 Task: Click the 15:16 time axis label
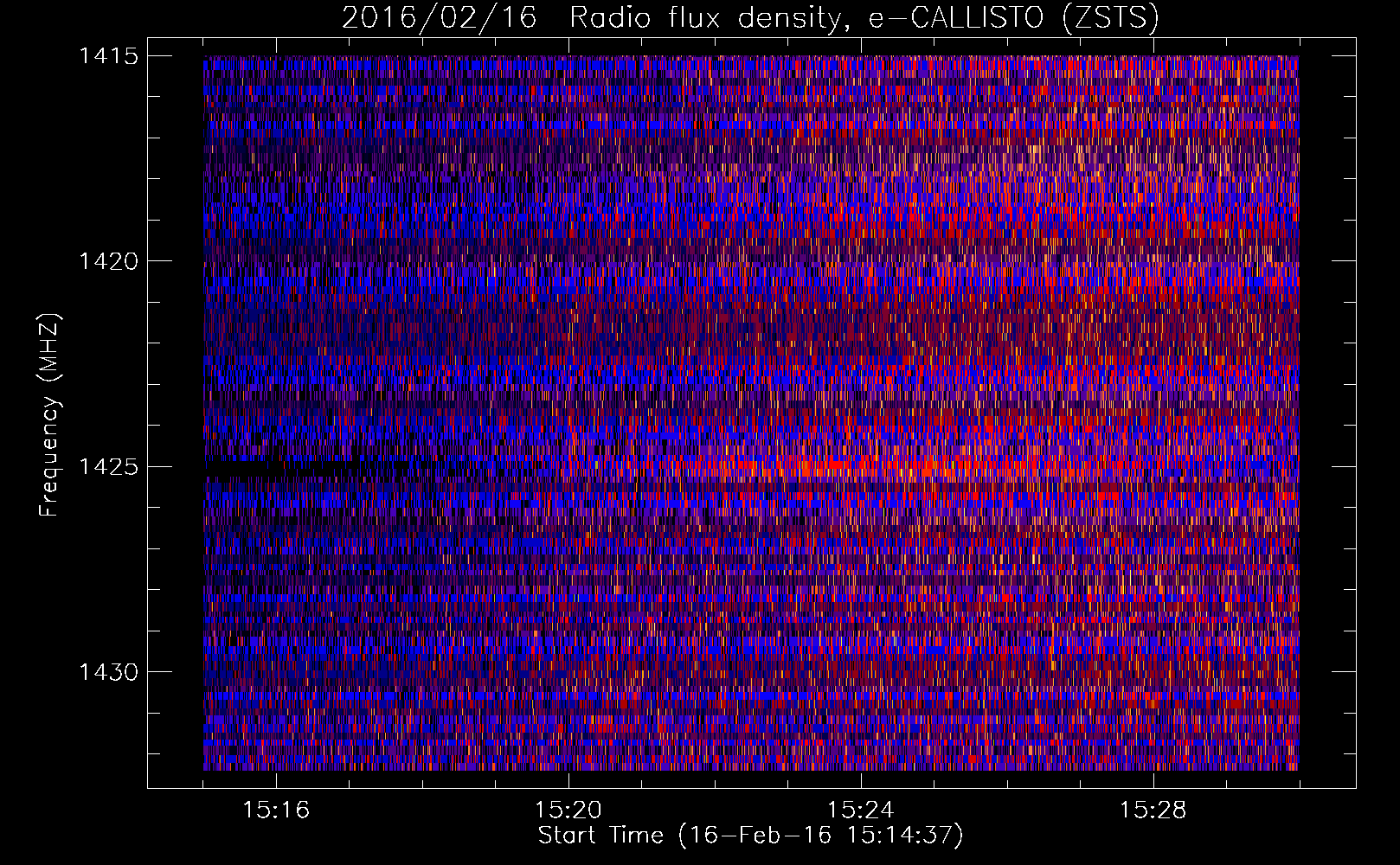(276, 811)
